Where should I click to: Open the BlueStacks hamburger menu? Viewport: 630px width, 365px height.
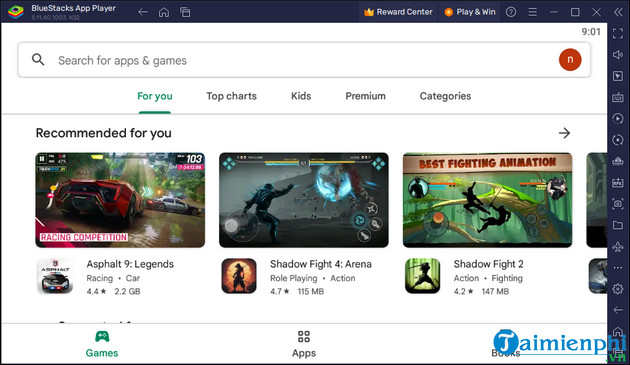[x=532, y=12]
